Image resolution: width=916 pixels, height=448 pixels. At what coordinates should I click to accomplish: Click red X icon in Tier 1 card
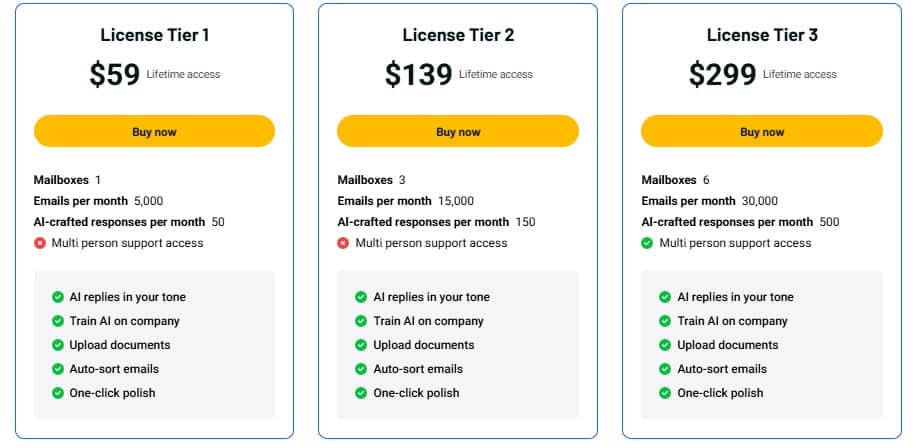click(40, 243)
